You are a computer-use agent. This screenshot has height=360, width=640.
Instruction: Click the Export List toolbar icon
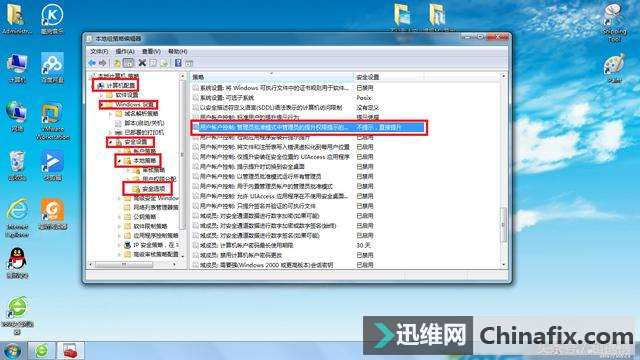[x=164, y=63]
